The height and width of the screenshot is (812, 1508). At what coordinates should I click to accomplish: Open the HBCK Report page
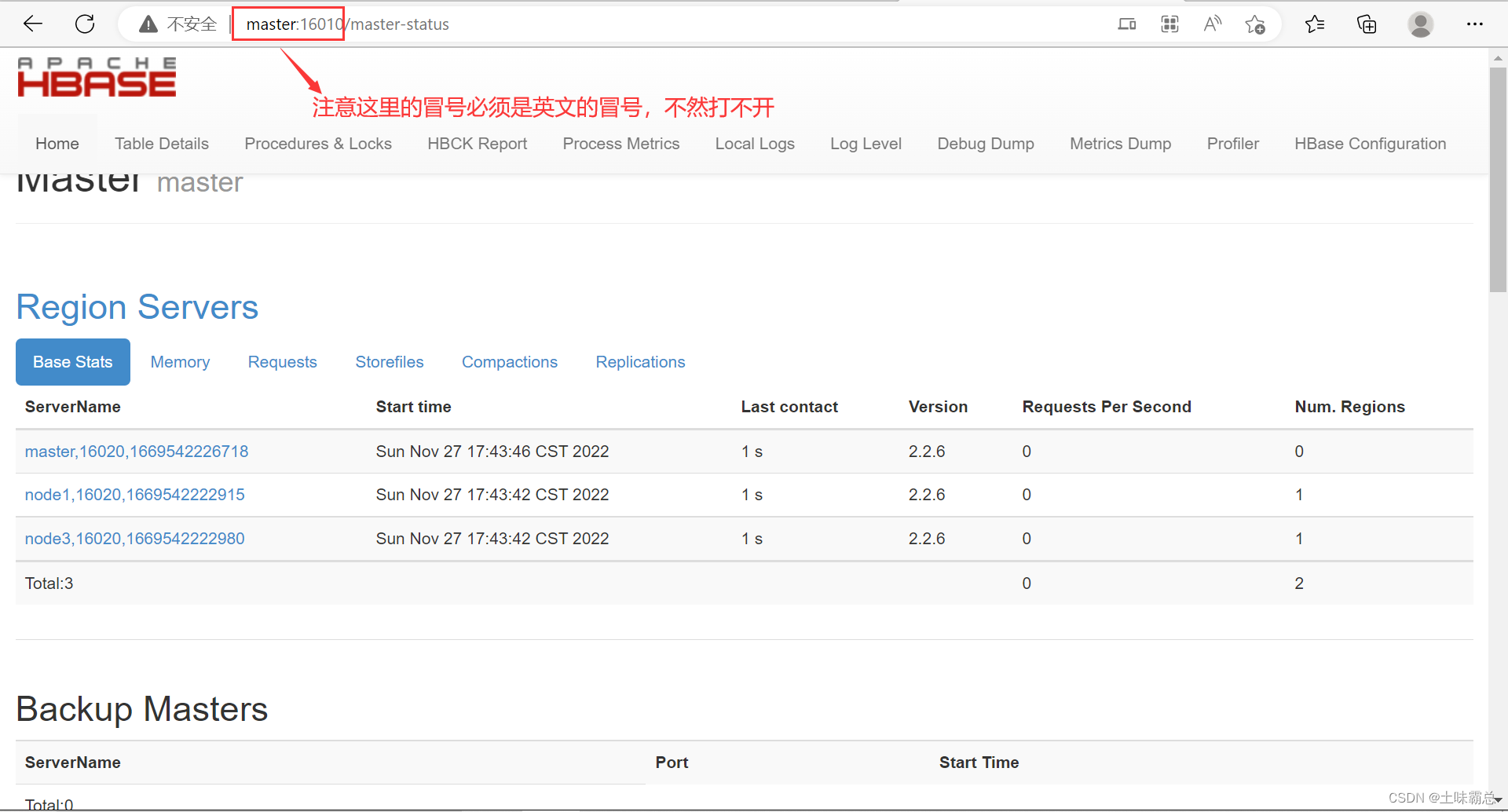pos(477,144)
